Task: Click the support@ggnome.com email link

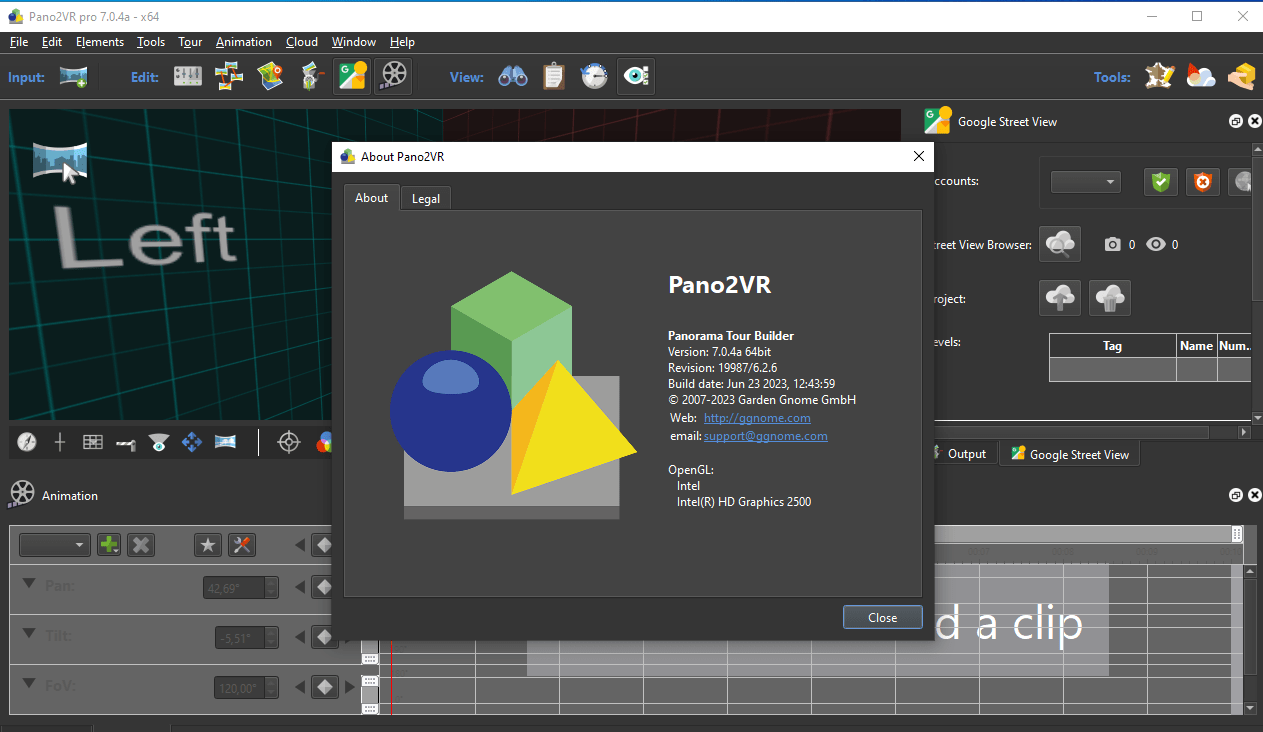Action: tap(766, 436)
